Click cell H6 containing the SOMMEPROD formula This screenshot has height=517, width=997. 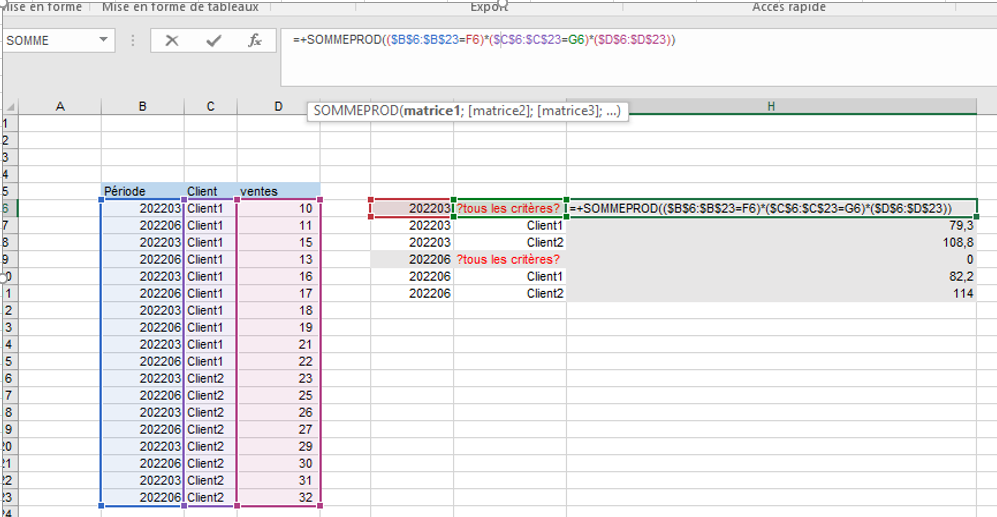771,209
